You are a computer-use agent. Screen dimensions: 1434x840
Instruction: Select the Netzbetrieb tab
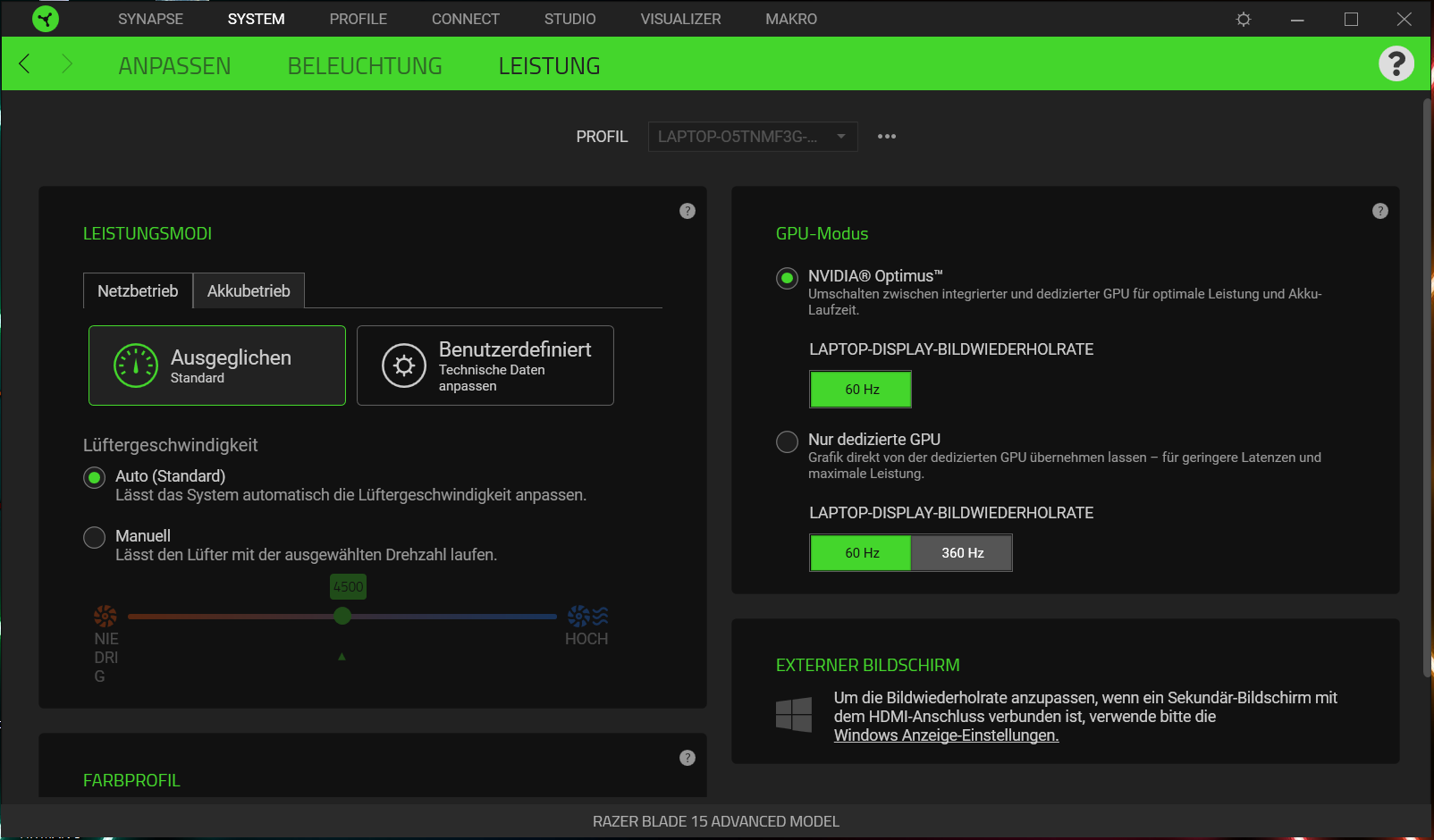click(x=138, y=290)
